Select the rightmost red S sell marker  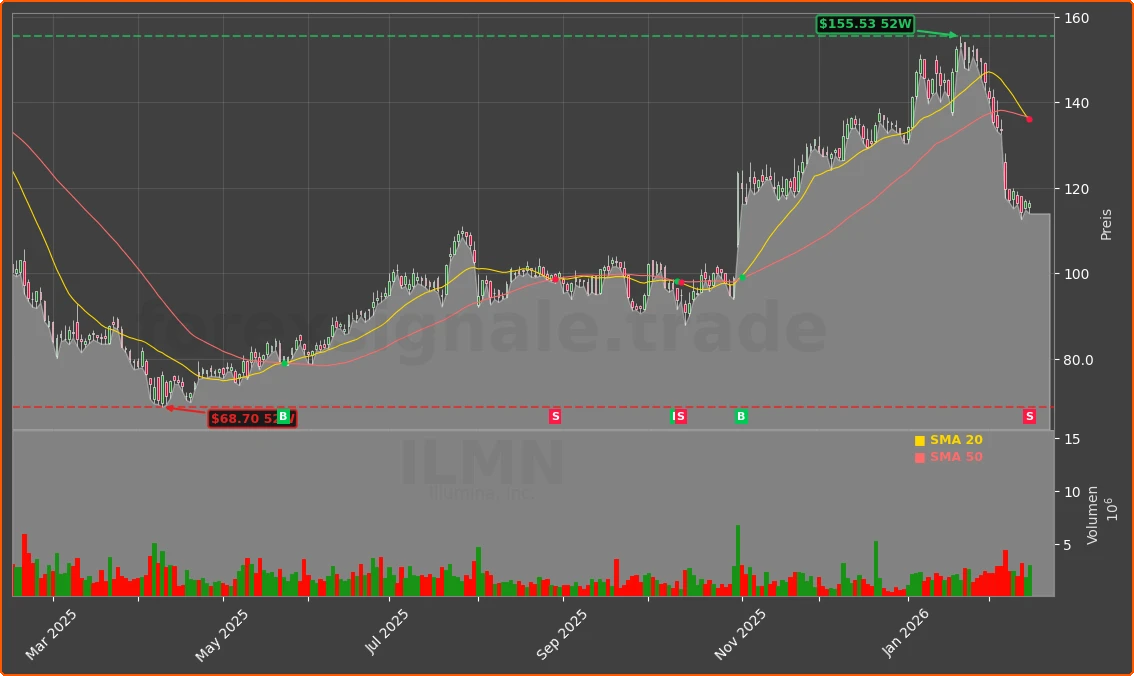[1028, 416]
